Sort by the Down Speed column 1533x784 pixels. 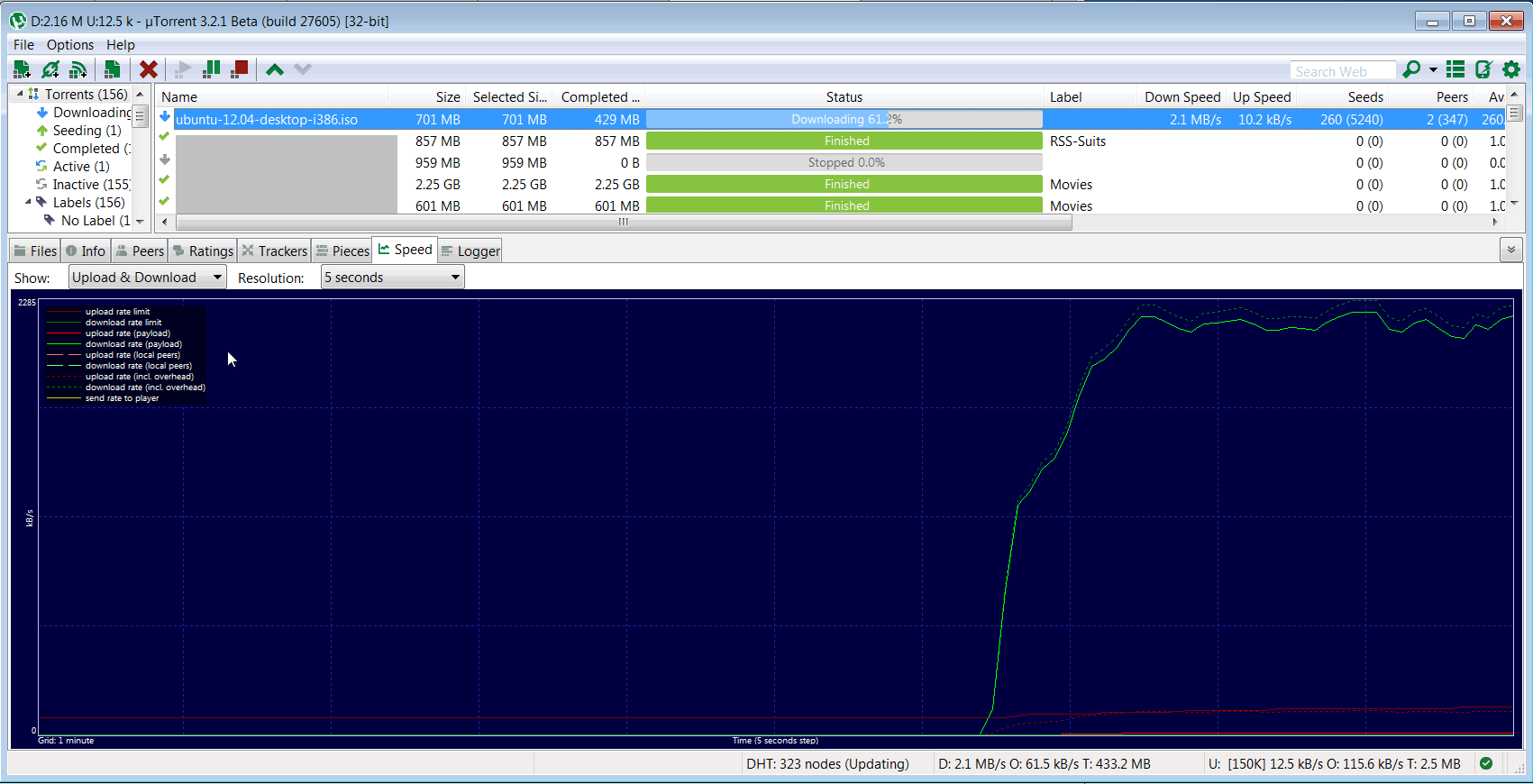click(x=1182, y=97)
